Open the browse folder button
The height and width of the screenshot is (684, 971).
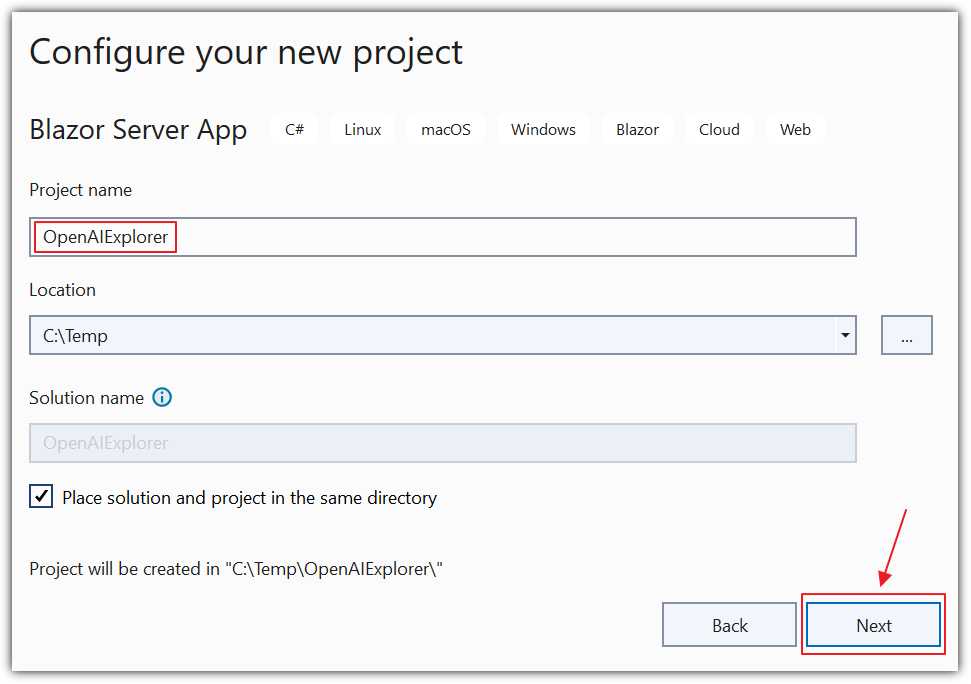click(x=906, y=335)
